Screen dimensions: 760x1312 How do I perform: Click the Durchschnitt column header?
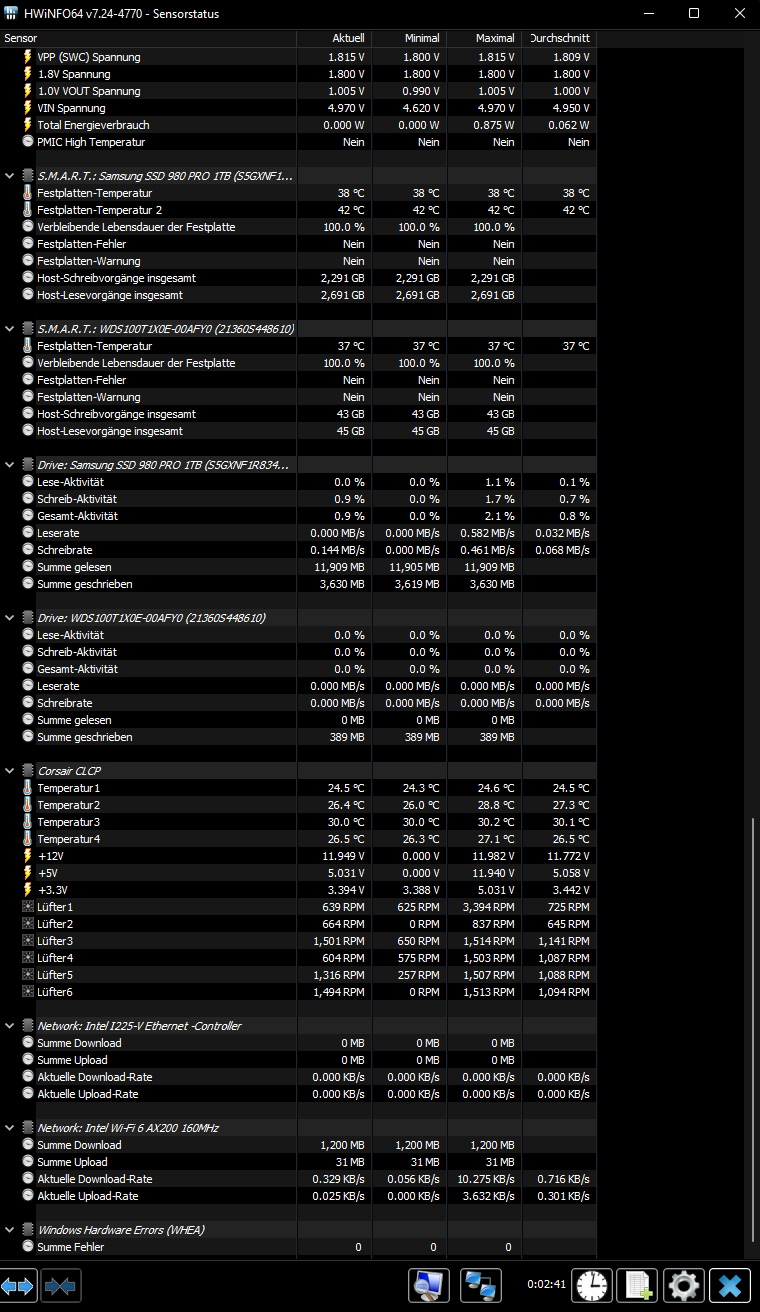pyautogui.click(x=560, y=38)
